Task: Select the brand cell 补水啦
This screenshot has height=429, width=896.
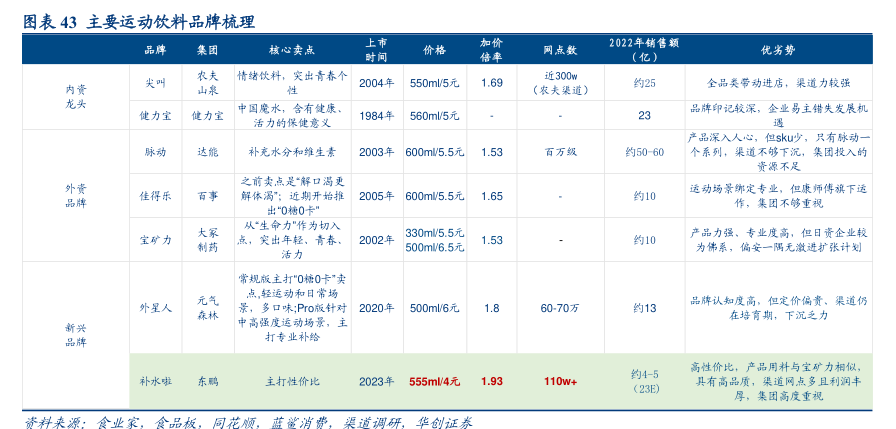Action: 155,381
